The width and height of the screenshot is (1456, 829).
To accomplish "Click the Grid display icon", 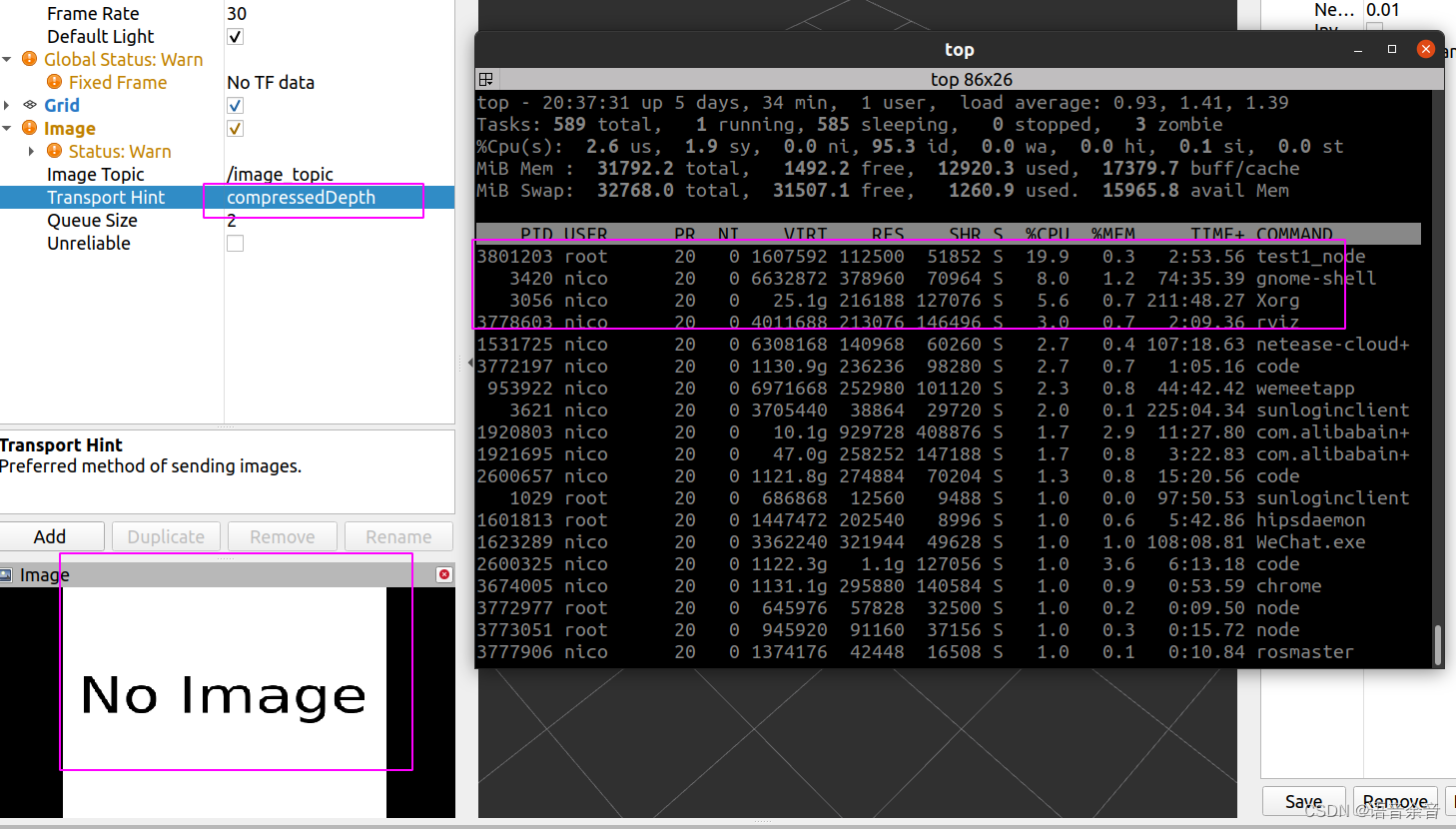I will pyautogui.click(x=30, y=105).
